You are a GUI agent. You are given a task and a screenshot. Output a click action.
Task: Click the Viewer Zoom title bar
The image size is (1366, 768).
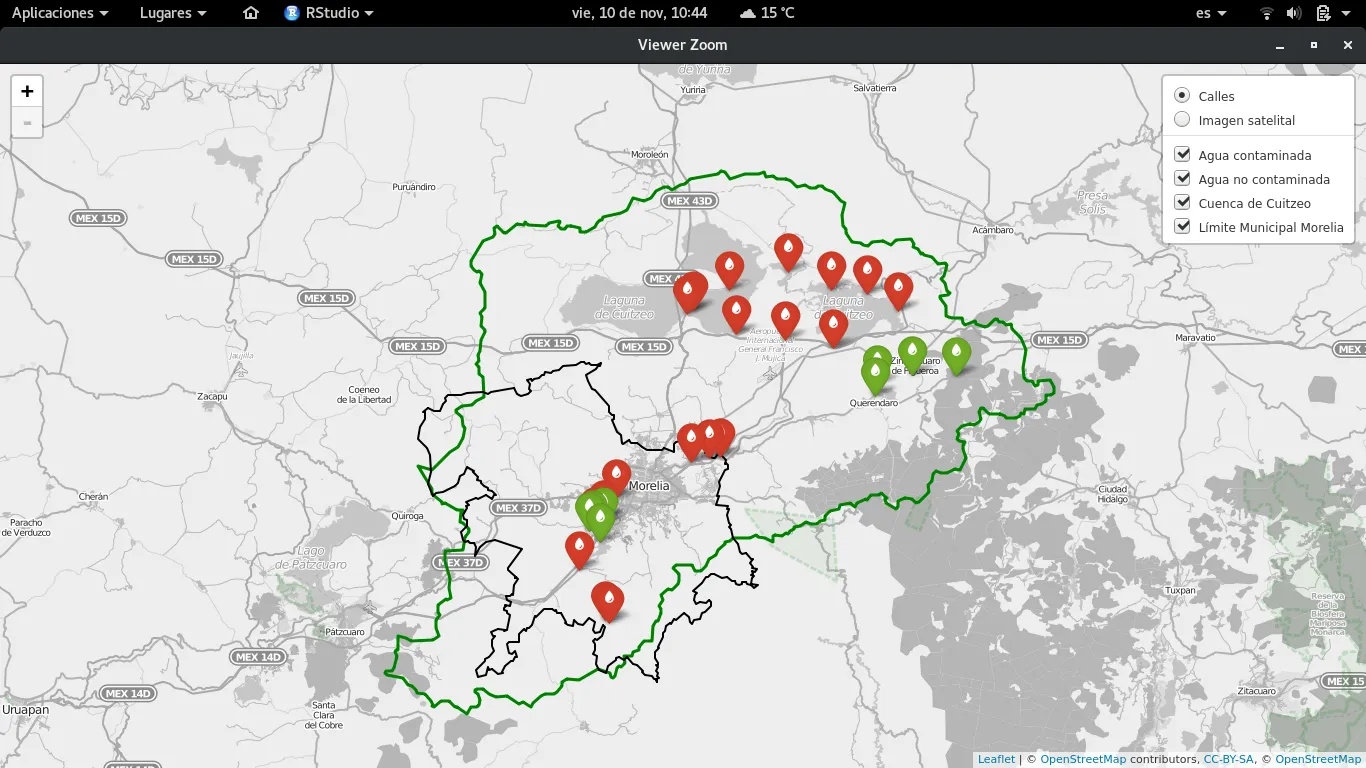click(683, 45)
